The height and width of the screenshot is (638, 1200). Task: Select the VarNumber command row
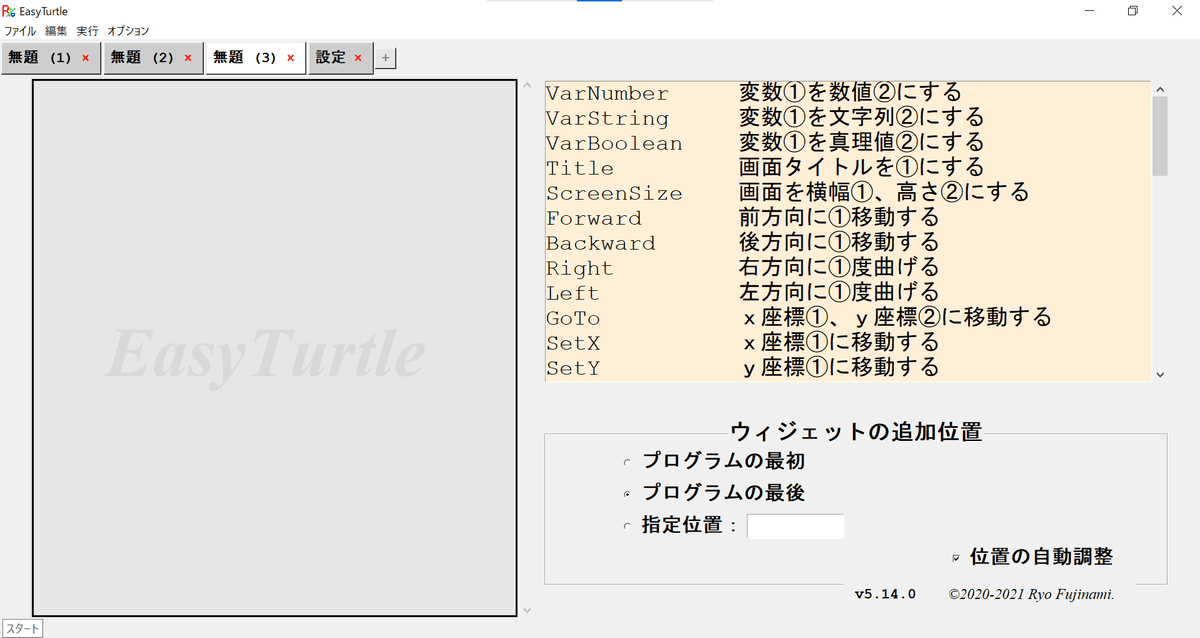[847, 94]
